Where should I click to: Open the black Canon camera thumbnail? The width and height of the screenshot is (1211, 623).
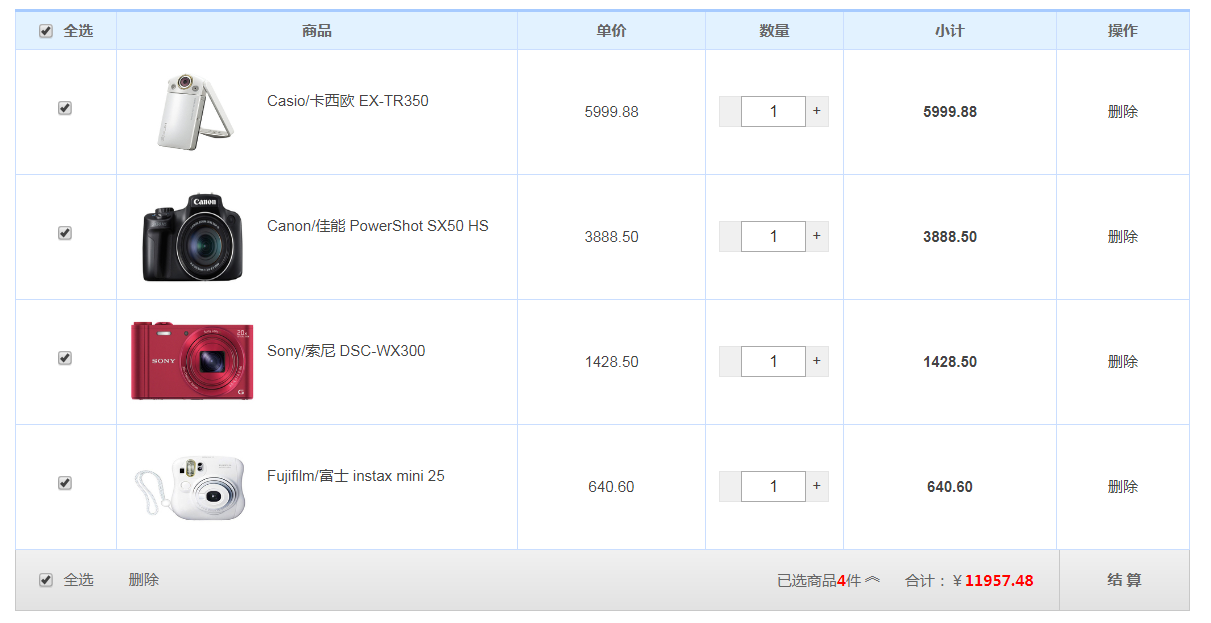click(x=192, y=237)
